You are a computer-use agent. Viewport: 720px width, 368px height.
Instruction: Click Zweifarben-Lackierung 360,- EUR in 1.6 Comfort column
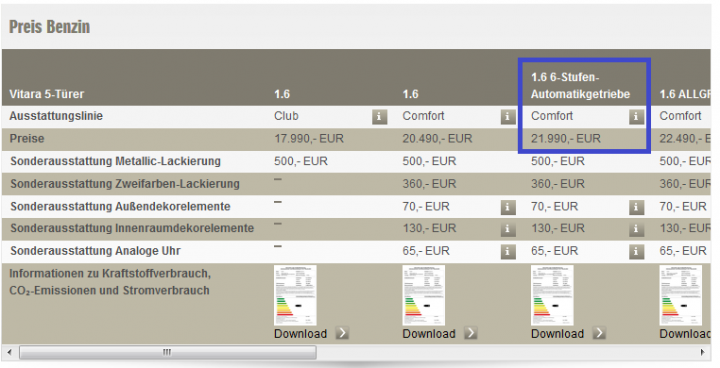tap(429, 184)
